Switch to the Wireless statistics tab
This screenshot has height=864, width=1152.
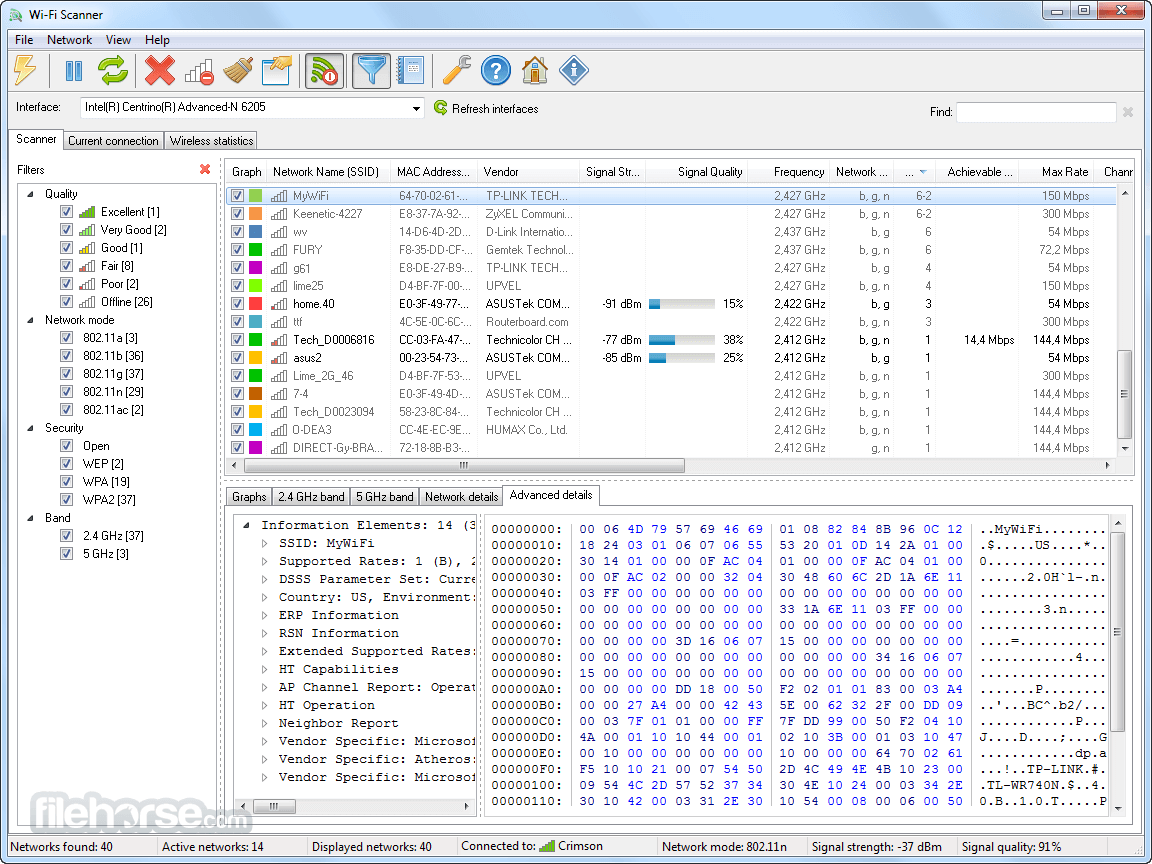point(212,141)
